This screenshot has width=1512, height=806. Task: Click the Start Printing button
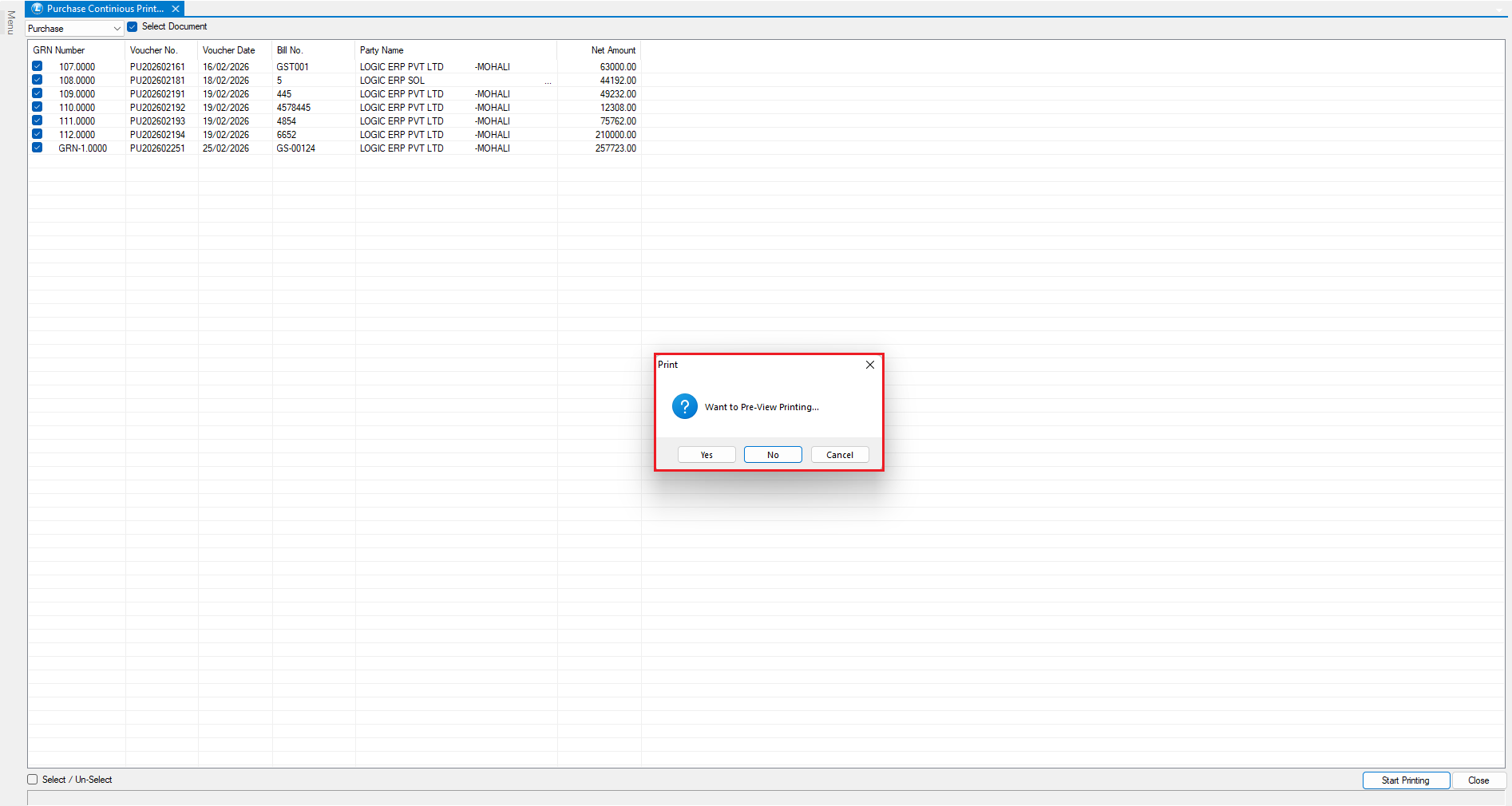(1405, 780)
